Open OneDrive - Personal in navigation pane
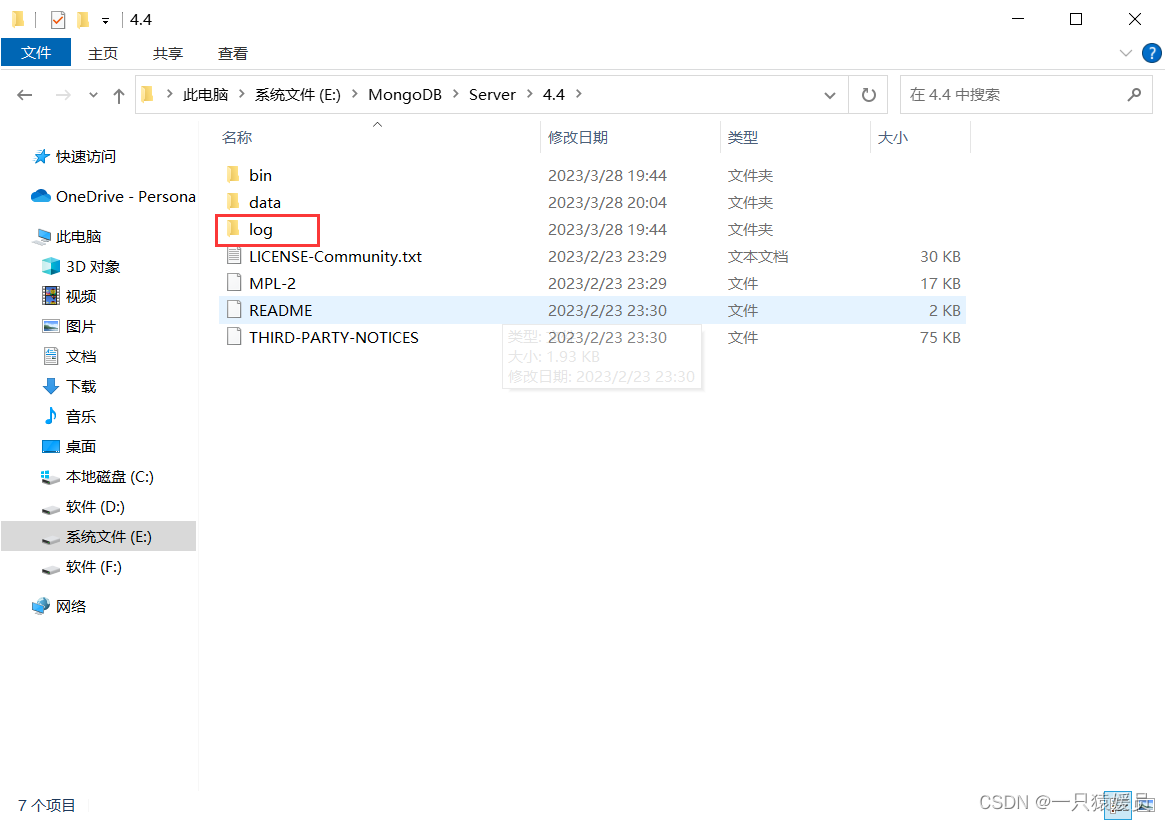 [125, 196]
